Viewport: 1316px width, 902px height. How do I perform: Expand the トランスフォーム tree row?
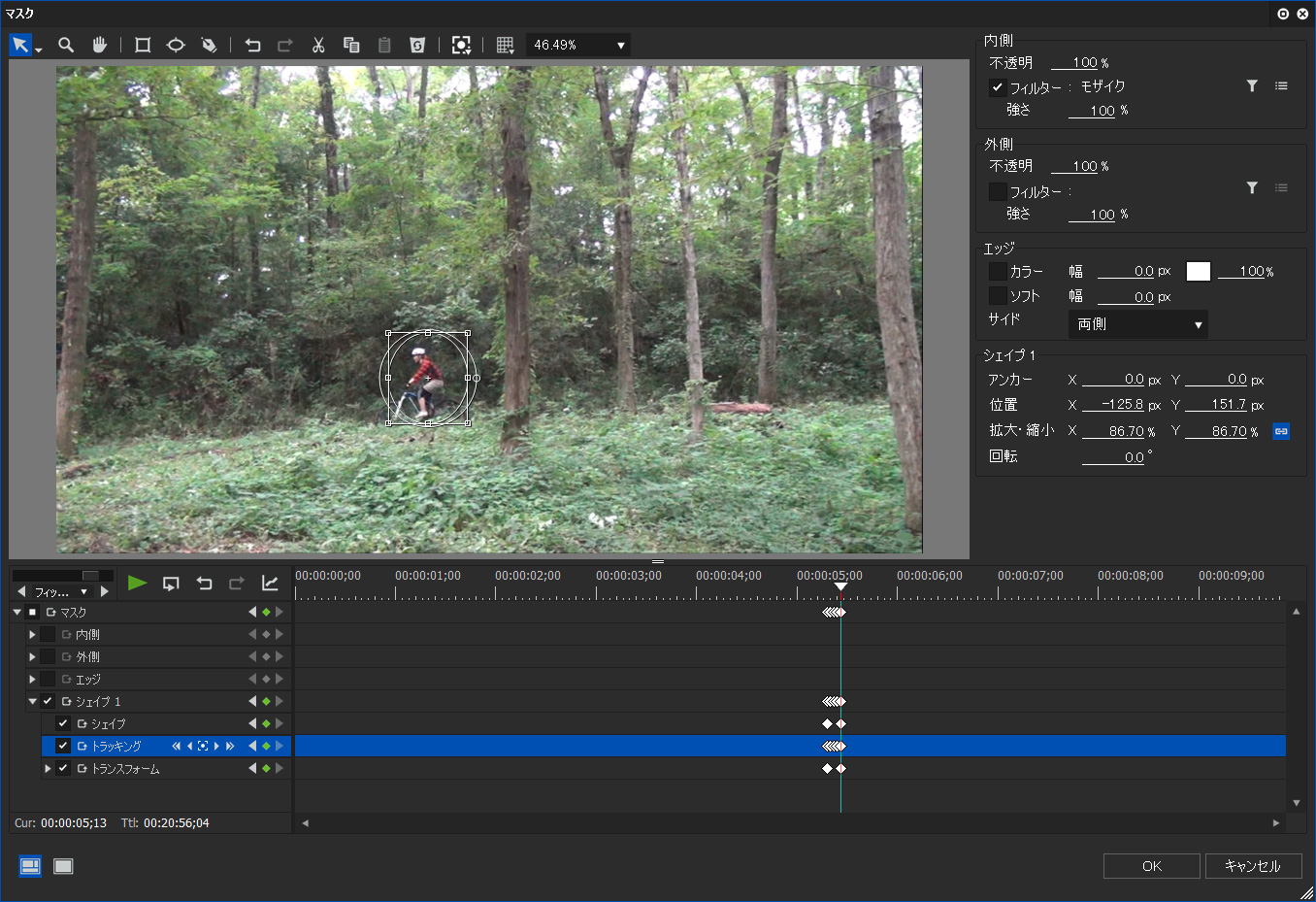48,768
